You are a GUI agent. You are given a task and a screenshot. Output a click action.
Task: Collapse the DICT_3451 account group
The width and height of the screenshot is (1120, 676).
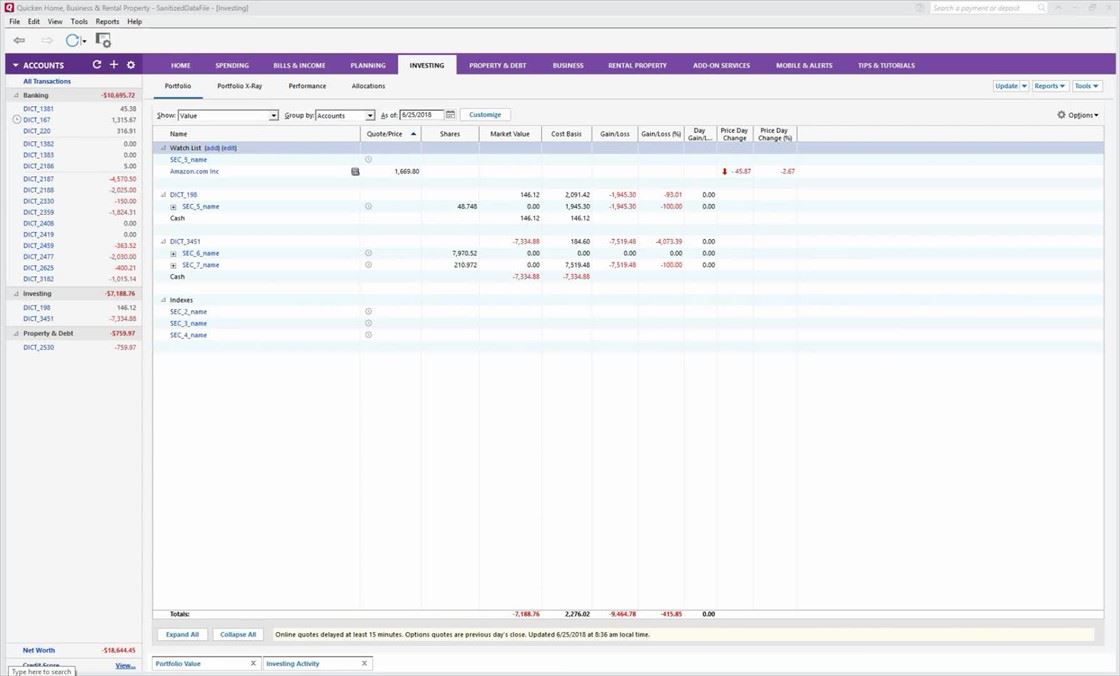(x=164, y=242)
